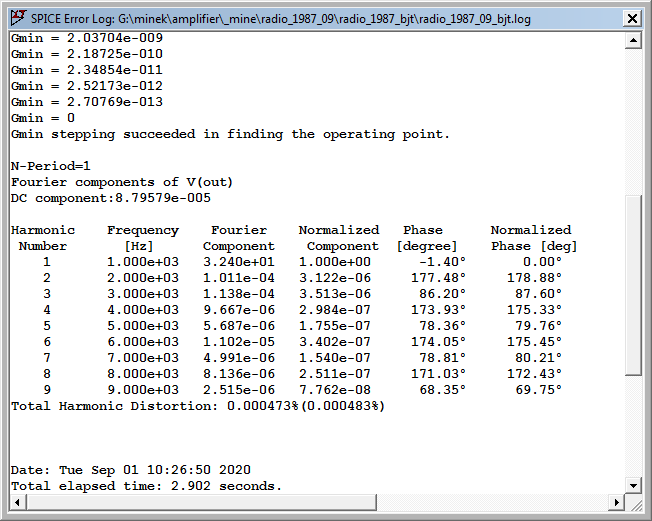This screenshot has width=652, height=521.
Task: Click frequency value 3.000e+03
Action: [x=143, y=294]
